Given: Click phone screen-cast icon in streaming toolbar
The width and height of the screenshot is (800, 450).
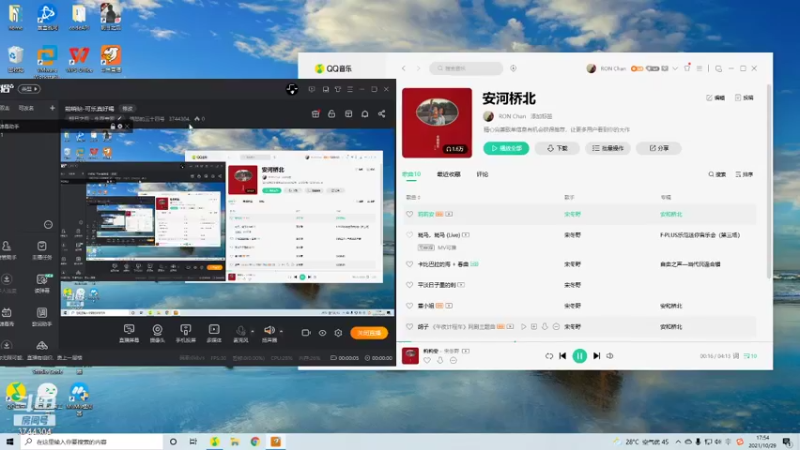Looking at the screenshot, I should point(186,333).
